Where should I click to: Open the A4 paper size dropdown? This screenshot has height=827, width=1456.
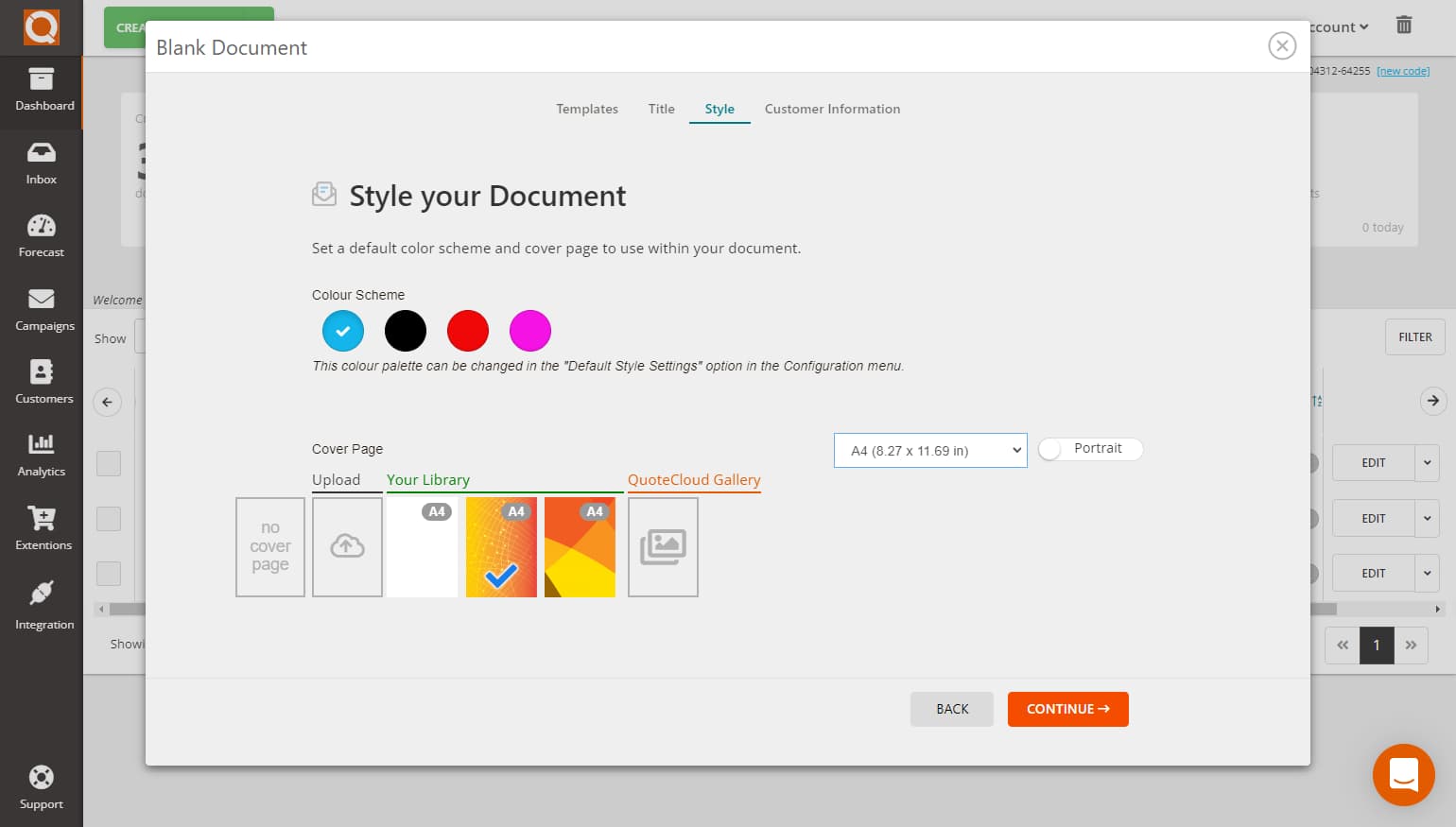929,450
